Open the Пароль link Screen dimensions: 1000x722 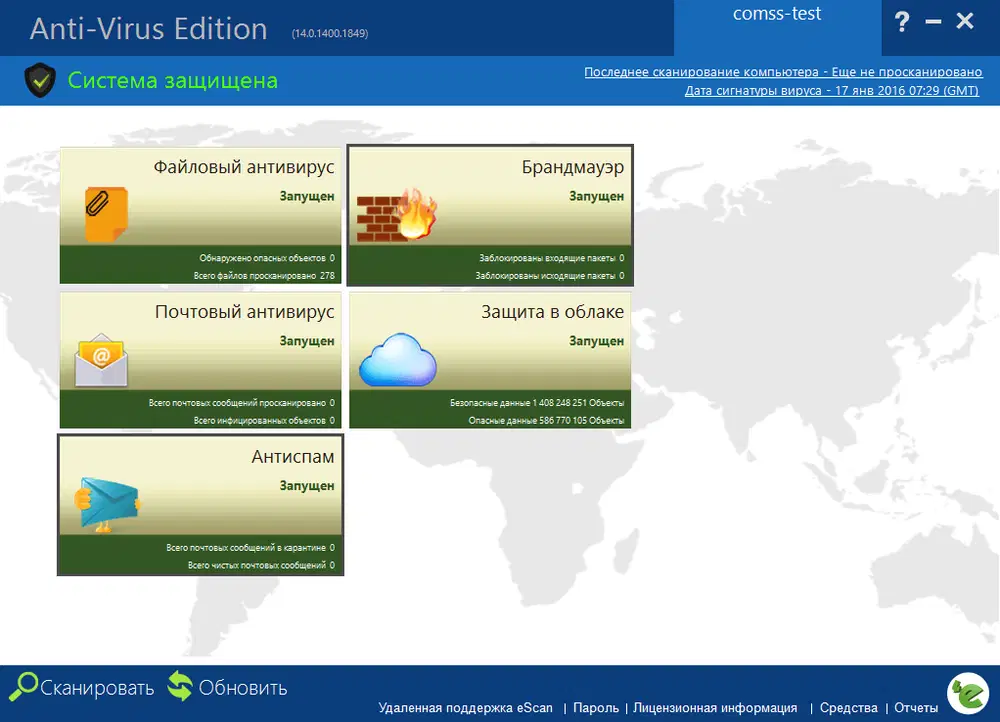[x=596, y=707]
